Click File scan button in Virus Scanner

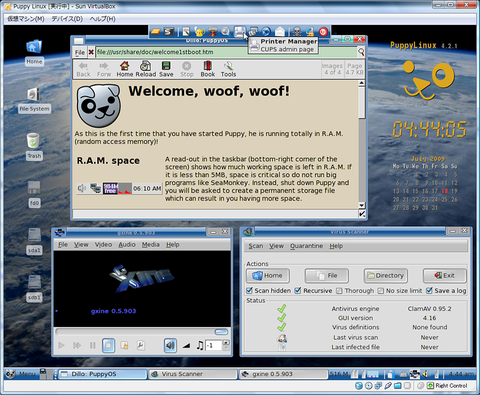[327, 276]
